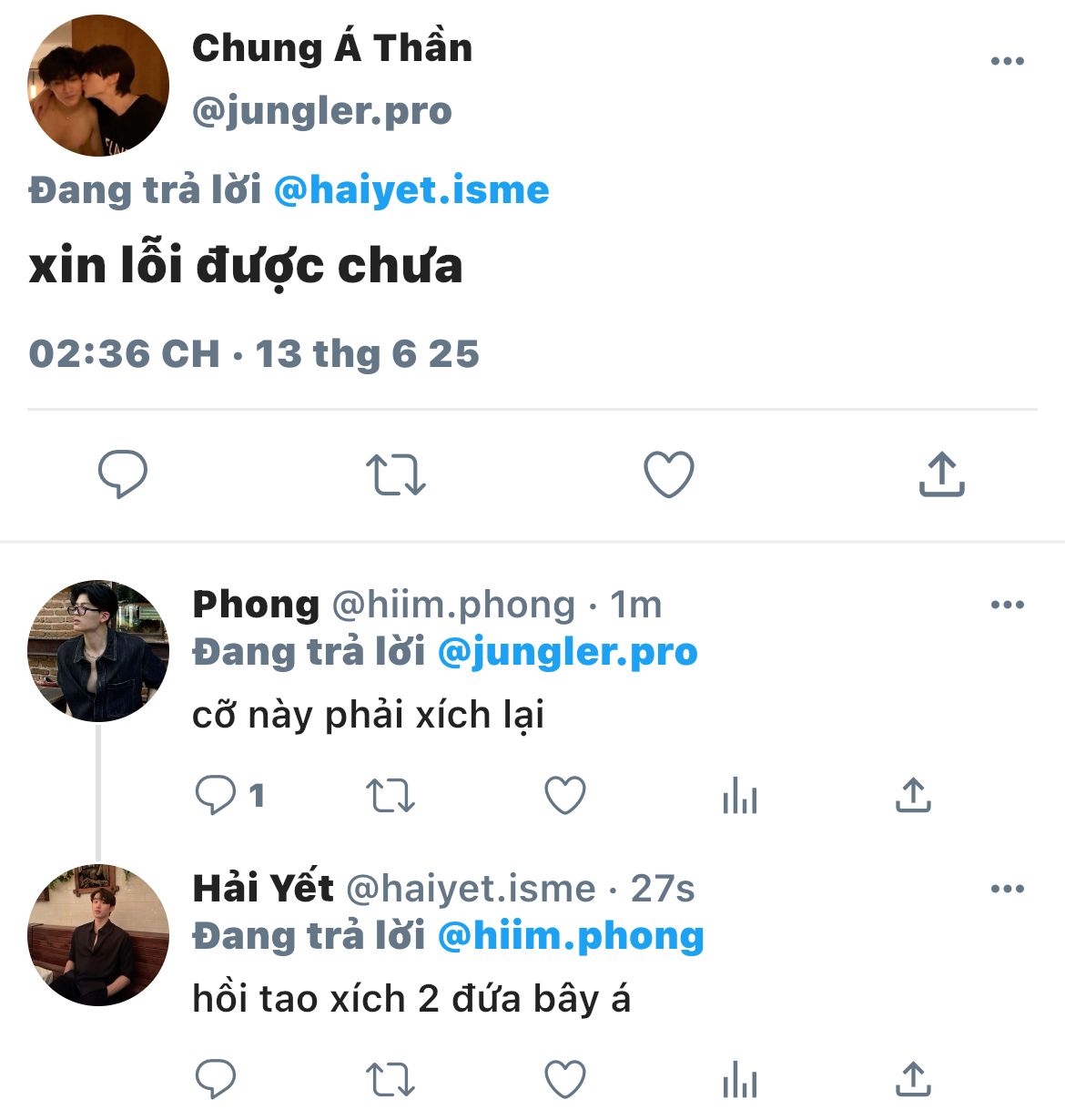This screenshot has width=1065, height=1120.
Task: Open the @haiyet.isme mention link in main tweet
Action: pos(411,190)
